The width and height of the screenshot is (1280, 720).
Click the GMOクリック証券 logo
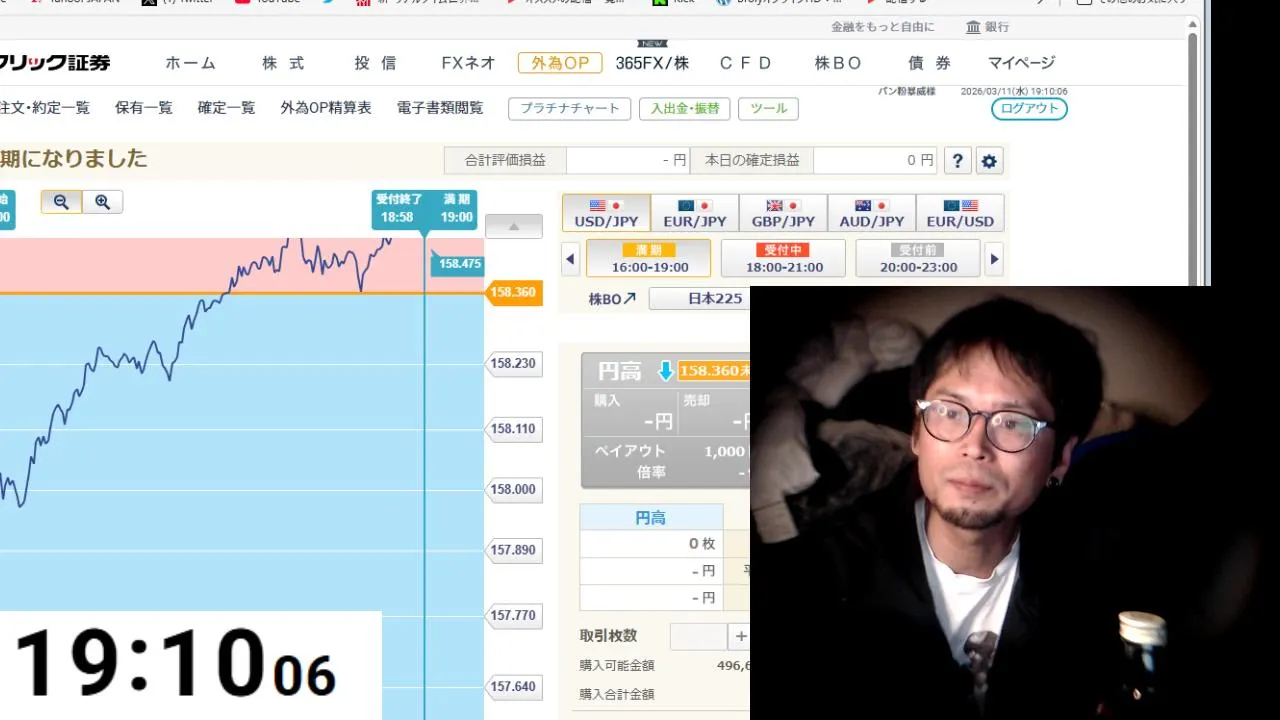55,63
